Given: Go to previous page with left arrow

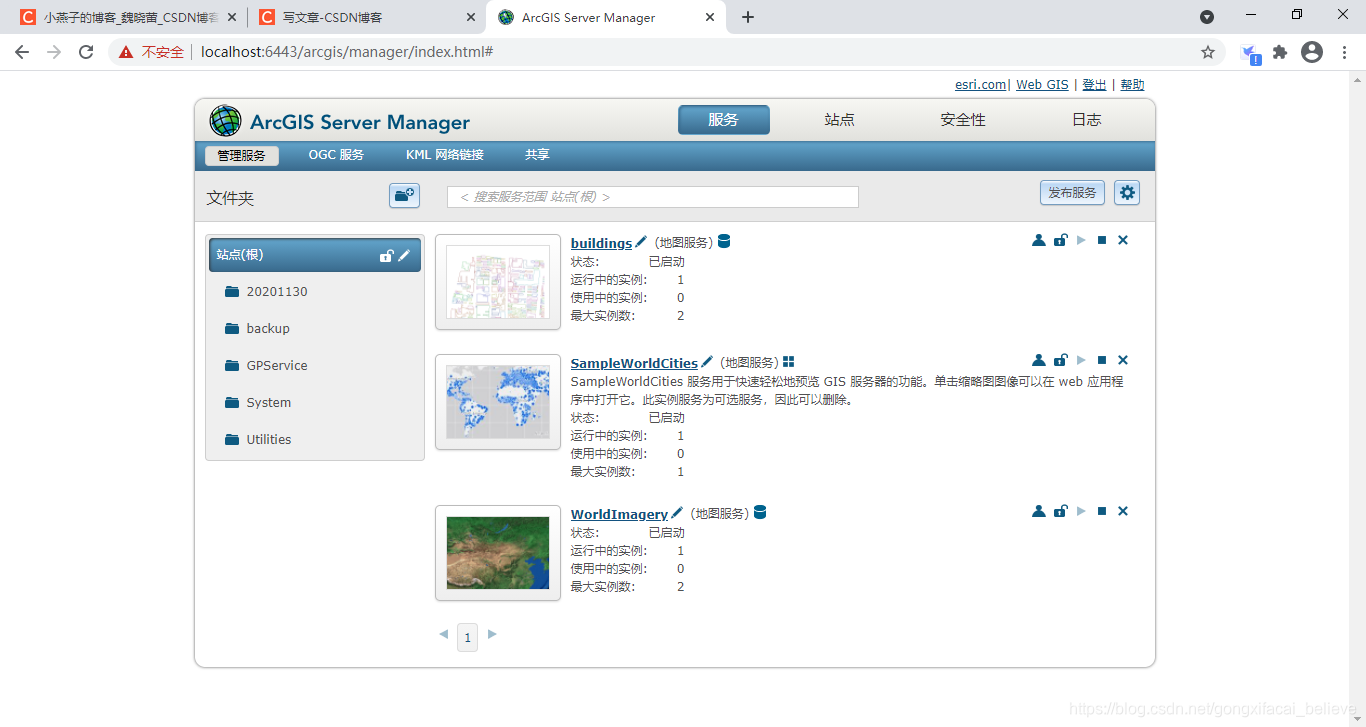Looking at the screenshot, I should pyautogui.click(x=444, y=634).
